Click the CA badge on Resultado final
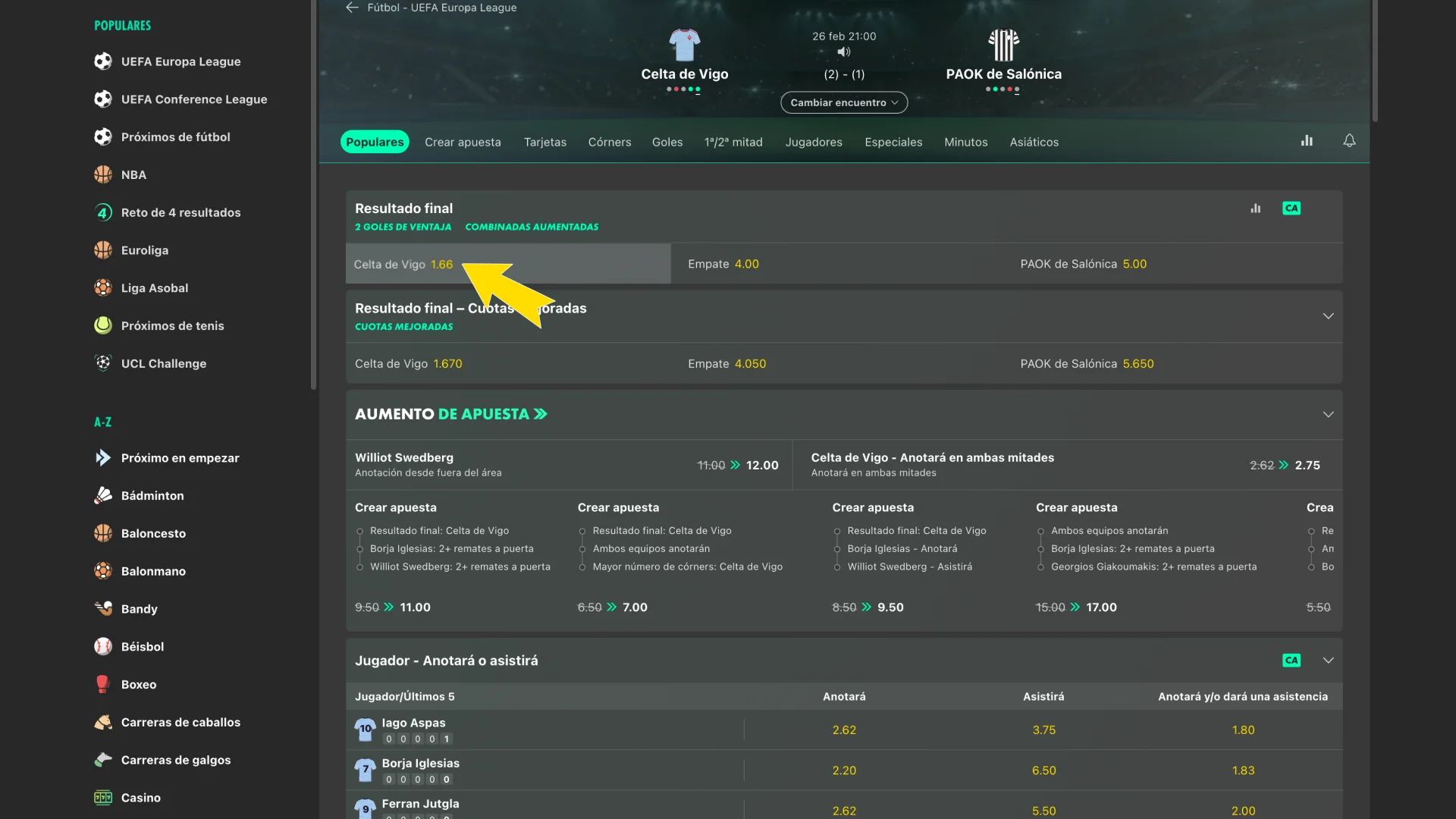 (x=1291, y=208)
